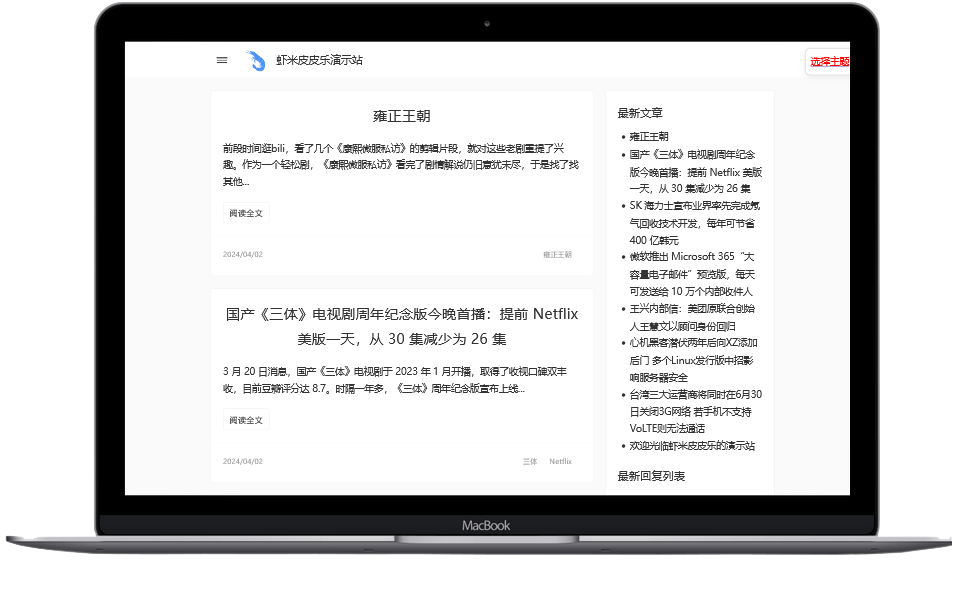Click the 选择主题 theme selector button
This screenshot has height=609, width=975.
[x=829, y=61]
